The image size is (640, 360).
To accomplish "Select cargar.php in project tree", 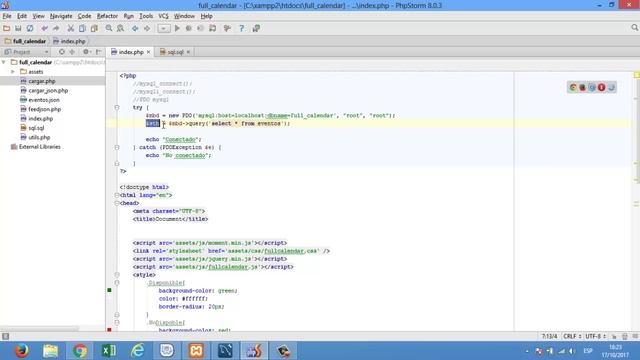I will (x=42, y=81).
